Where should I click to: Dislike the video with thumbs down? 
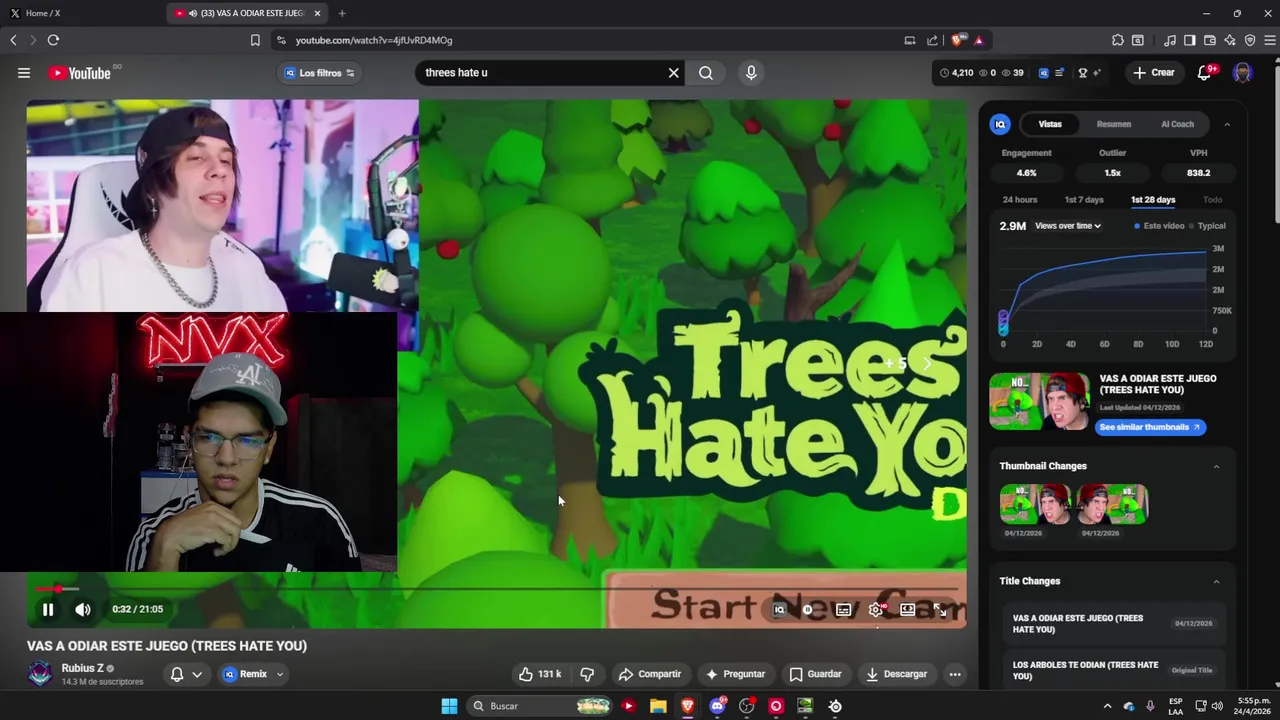587,674
